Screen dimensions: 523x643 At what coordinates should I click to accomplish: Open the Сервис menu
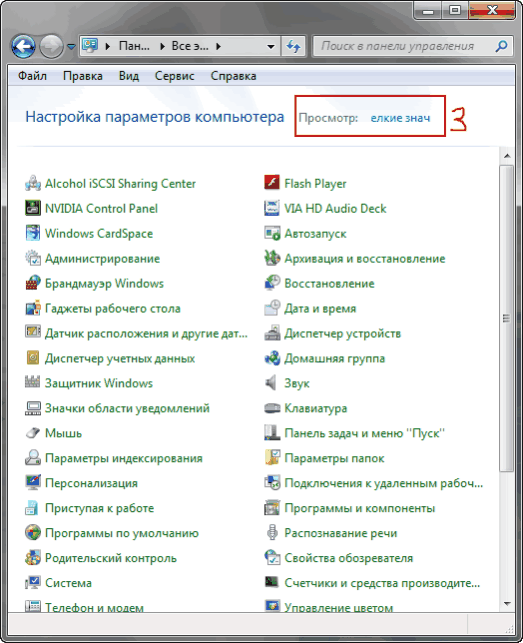(x=174, y=76)
